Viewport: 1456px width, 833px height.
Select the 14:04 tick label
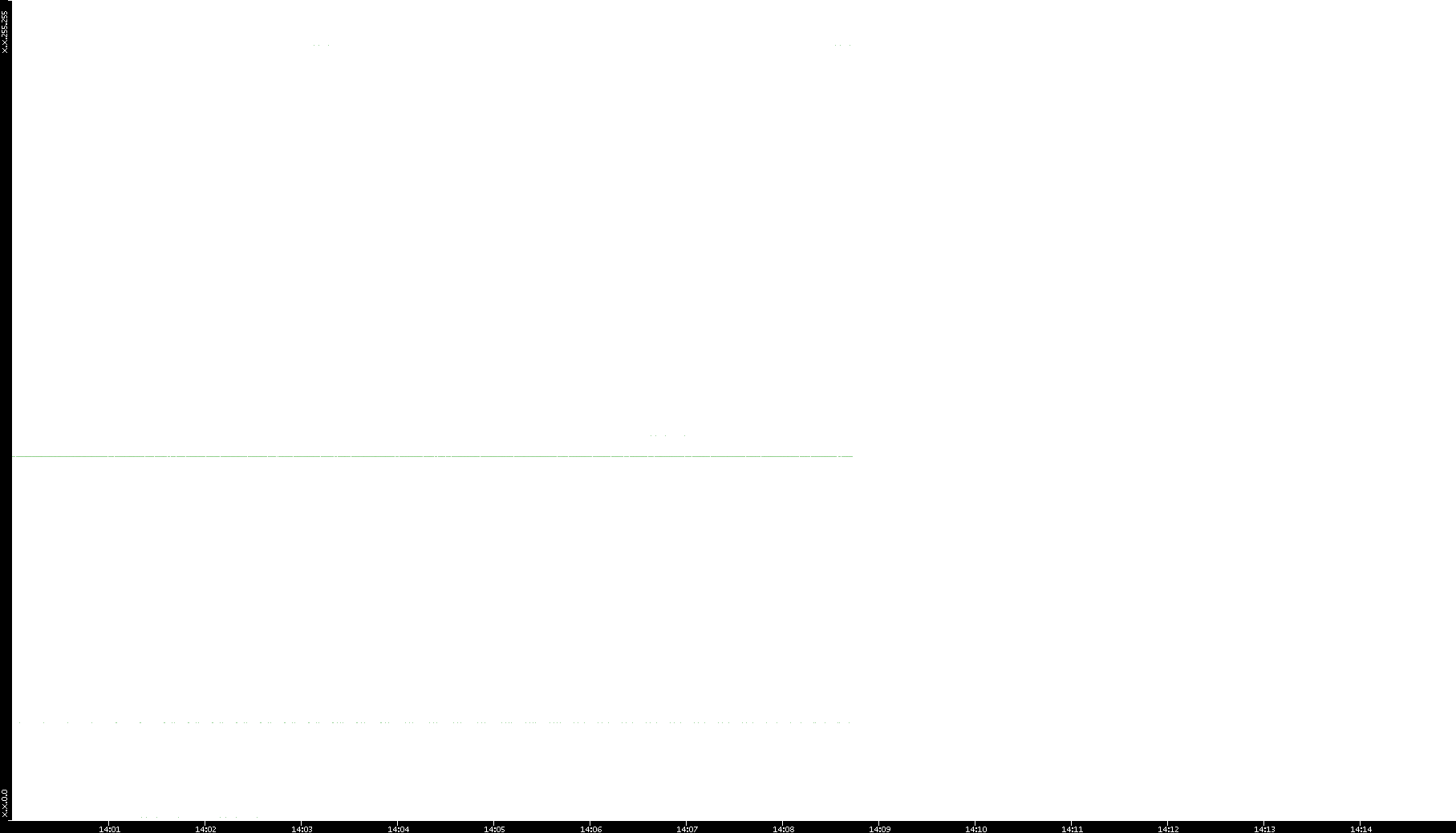399,829
